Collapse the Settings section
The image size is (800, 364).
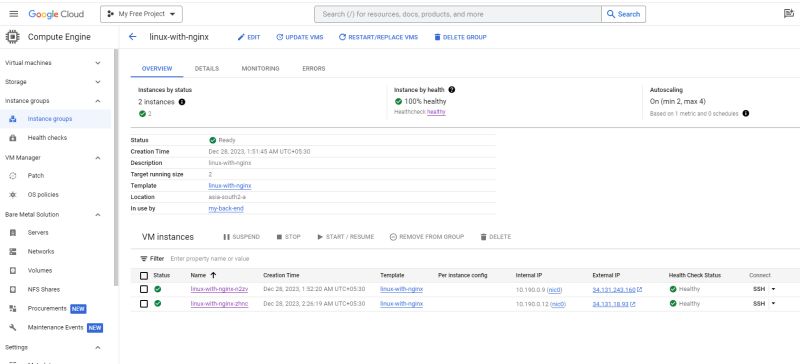[x=98, y=347]
